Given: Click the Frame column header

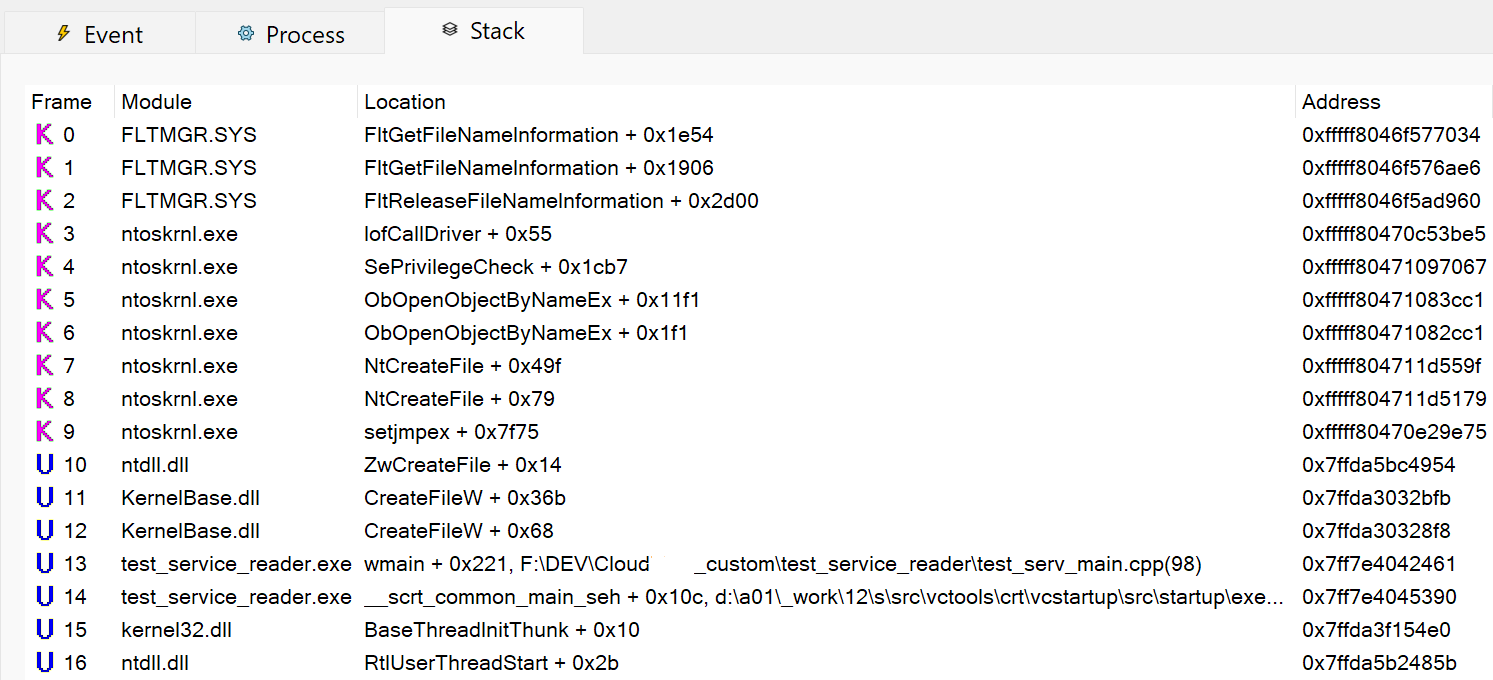Looking at the screenshot, I should (62, 101).
